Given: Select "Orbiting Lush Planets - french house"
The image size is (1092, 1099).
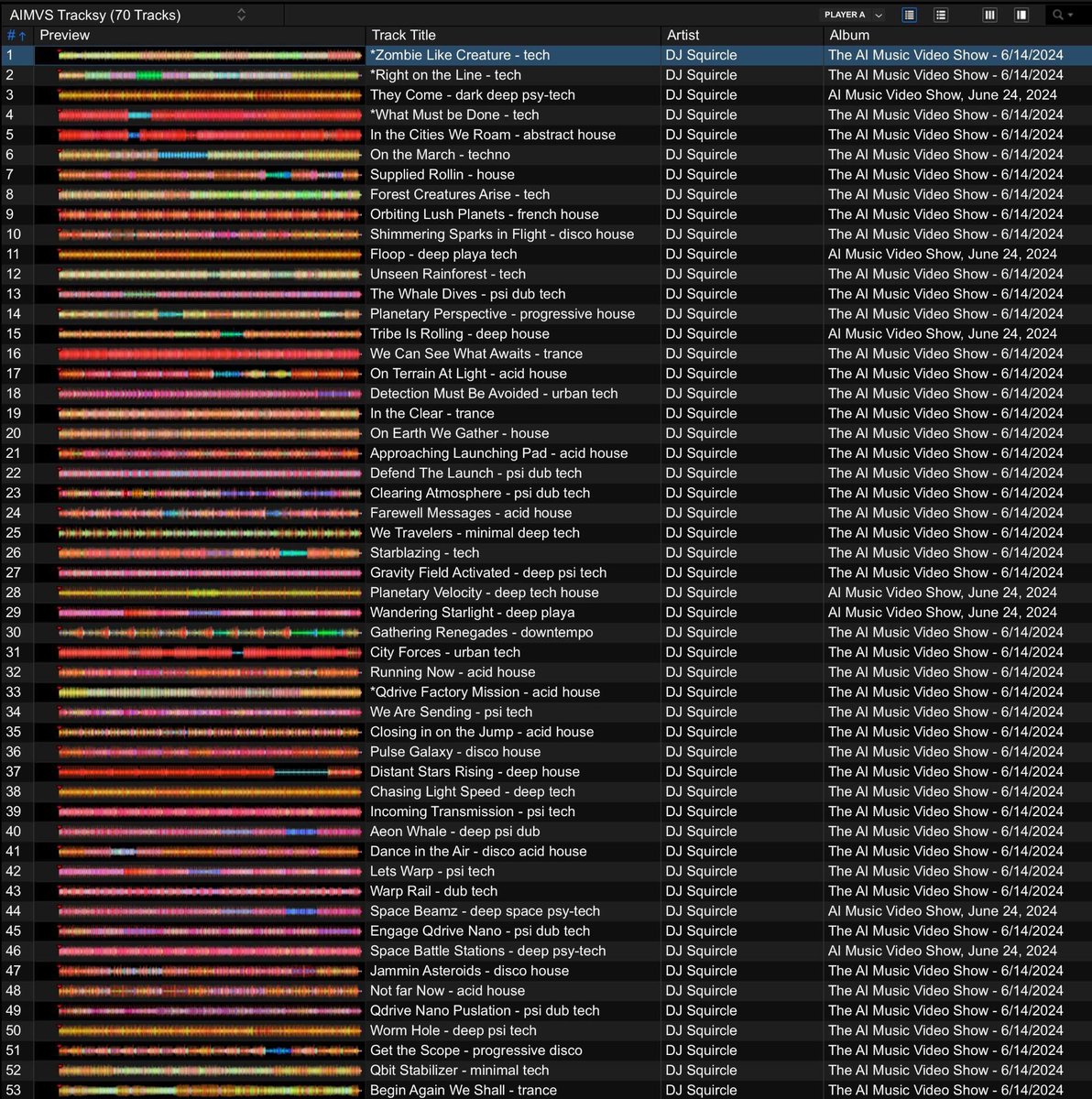Looking at the screenshot, I should 485,214.
